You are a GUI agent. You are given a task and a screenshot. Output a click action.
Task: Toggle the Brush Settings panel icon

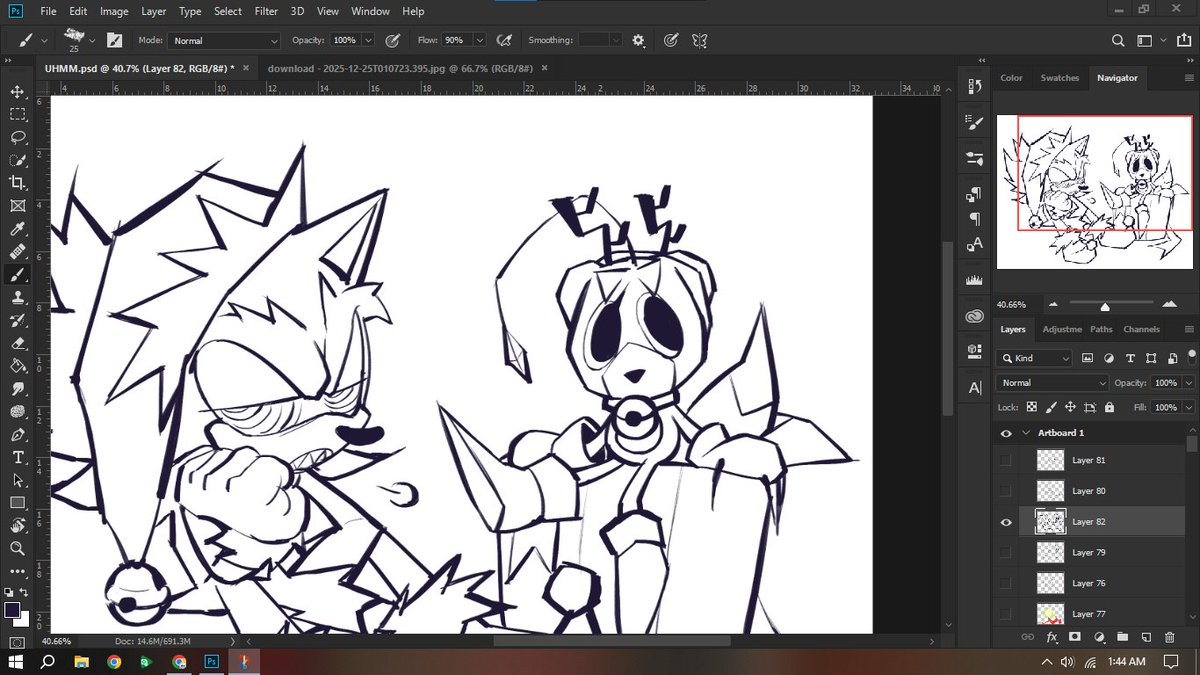[114, 40]
